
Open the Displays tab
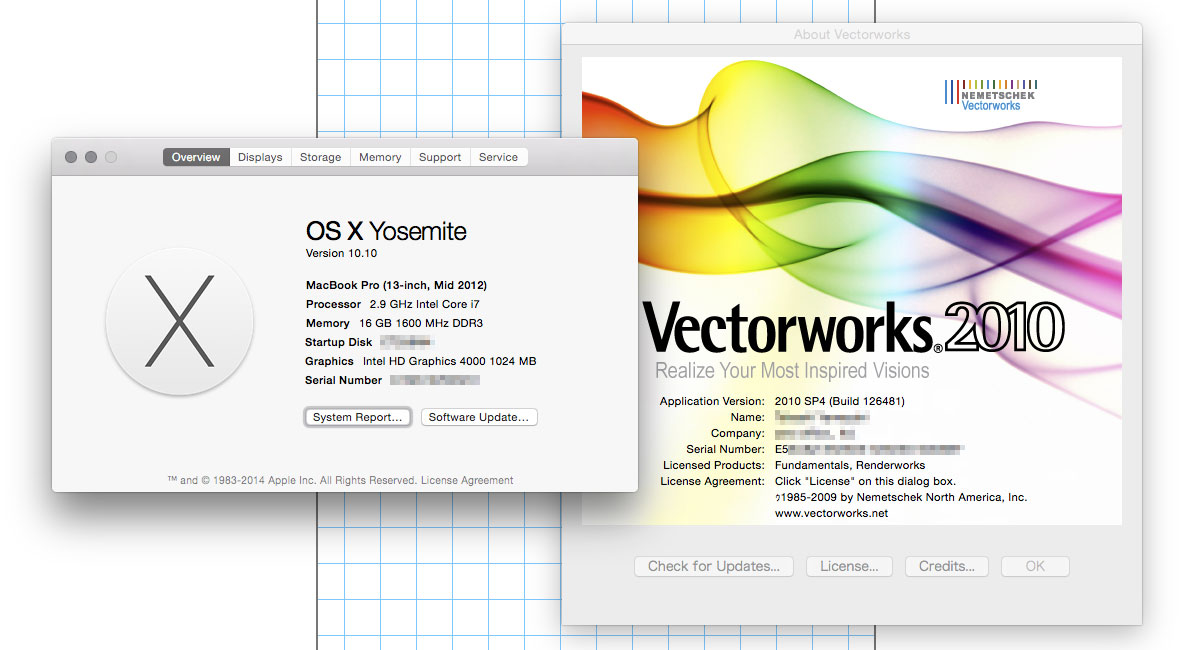260,157
